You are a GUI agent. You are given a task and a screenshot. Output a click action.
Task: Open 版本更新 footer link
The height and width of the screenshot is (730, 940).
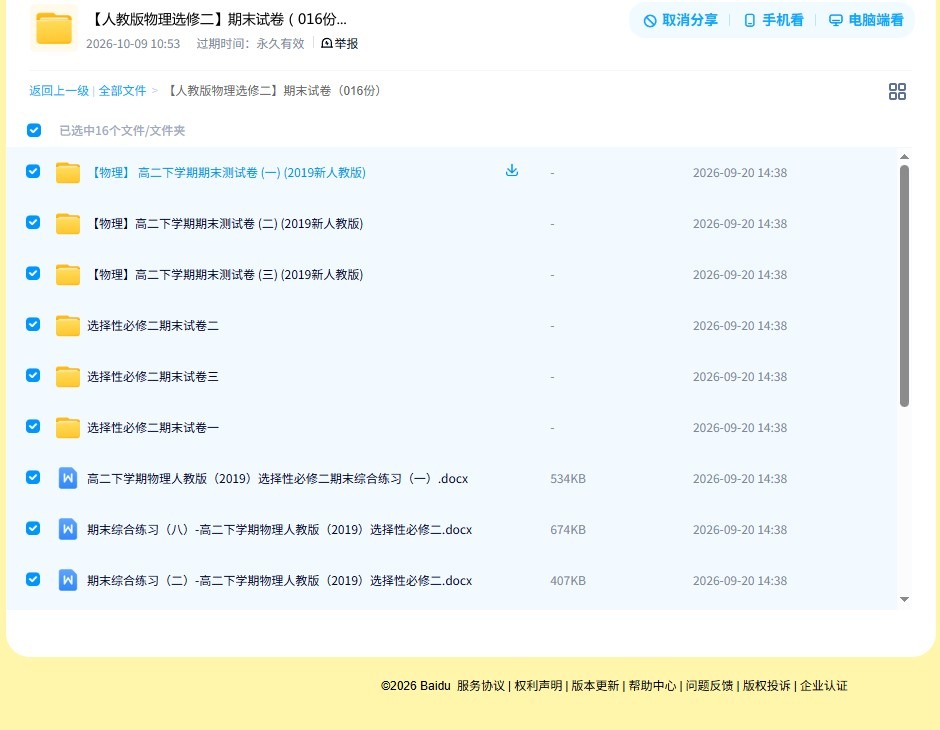(x=595, y=686)
